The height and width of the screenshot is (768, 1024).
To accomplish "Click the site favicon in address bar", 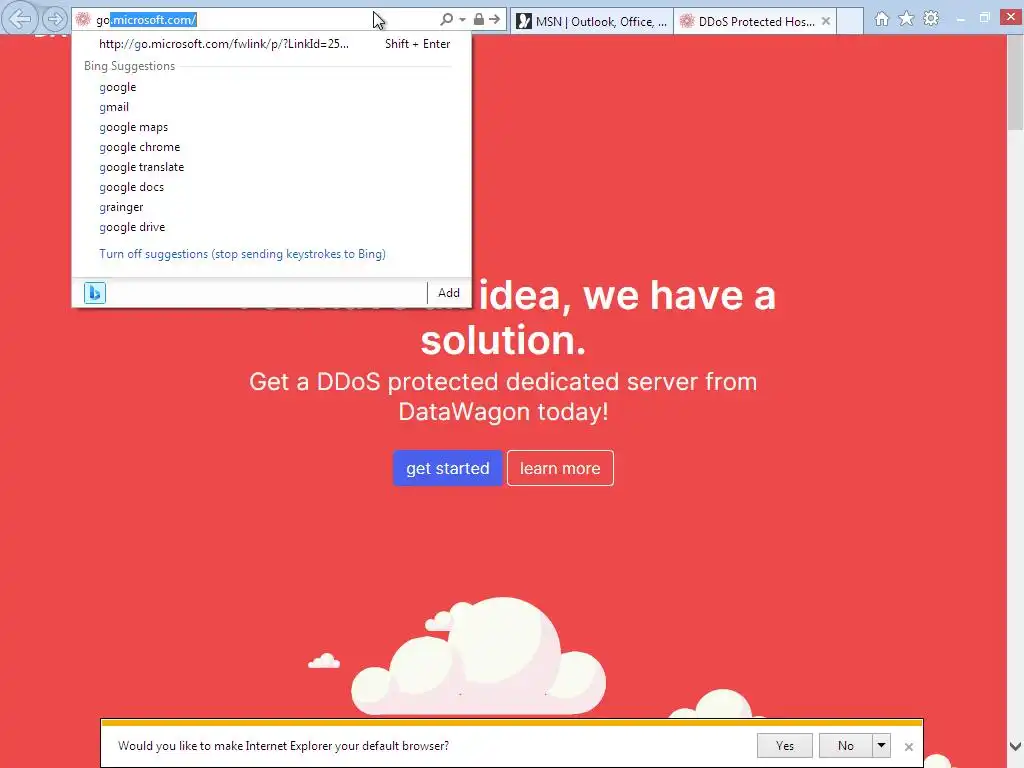I will [x=83, y=20].
